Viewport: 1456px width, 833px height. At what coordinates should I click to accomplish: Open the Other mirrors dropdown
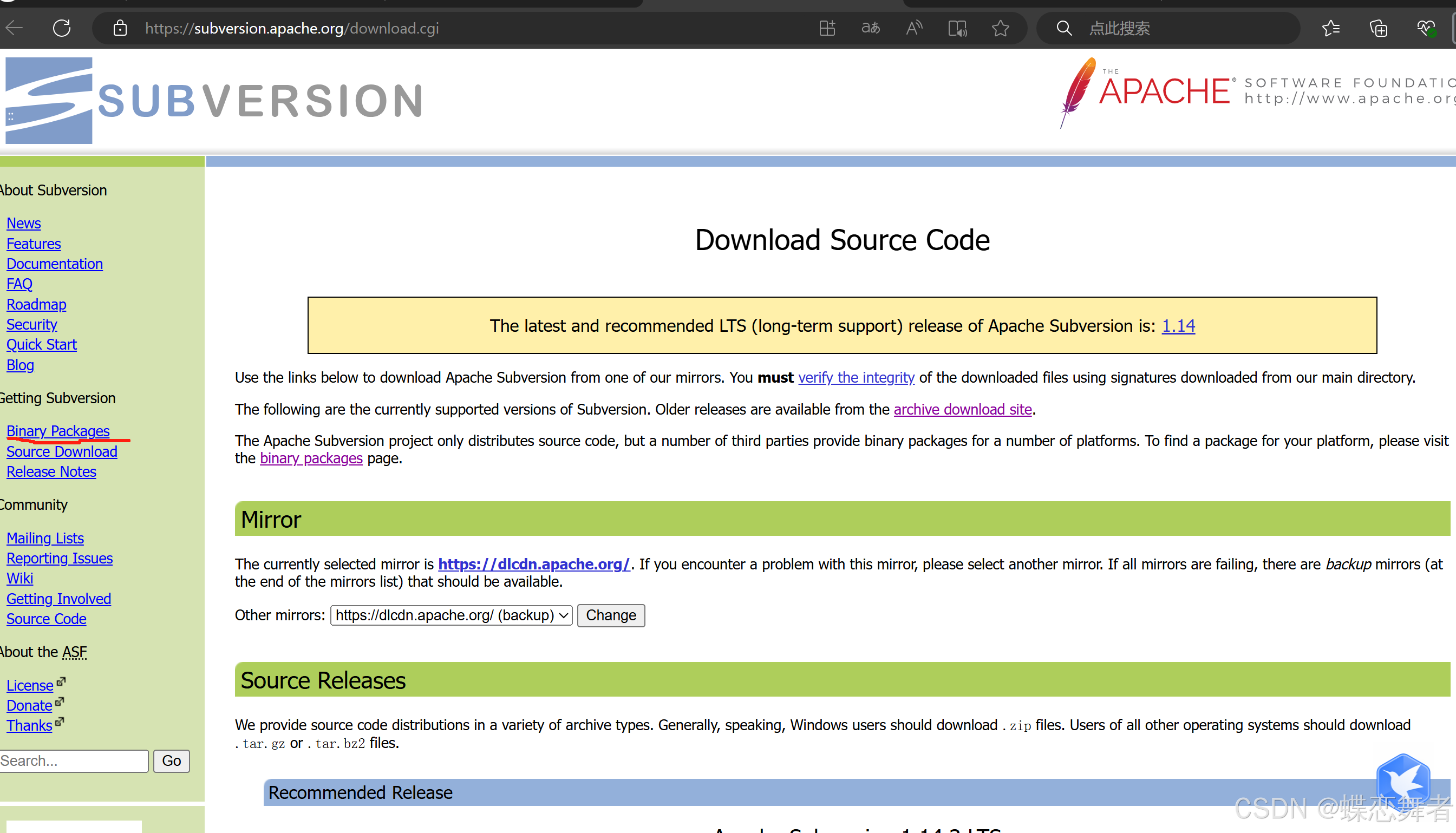451,615
